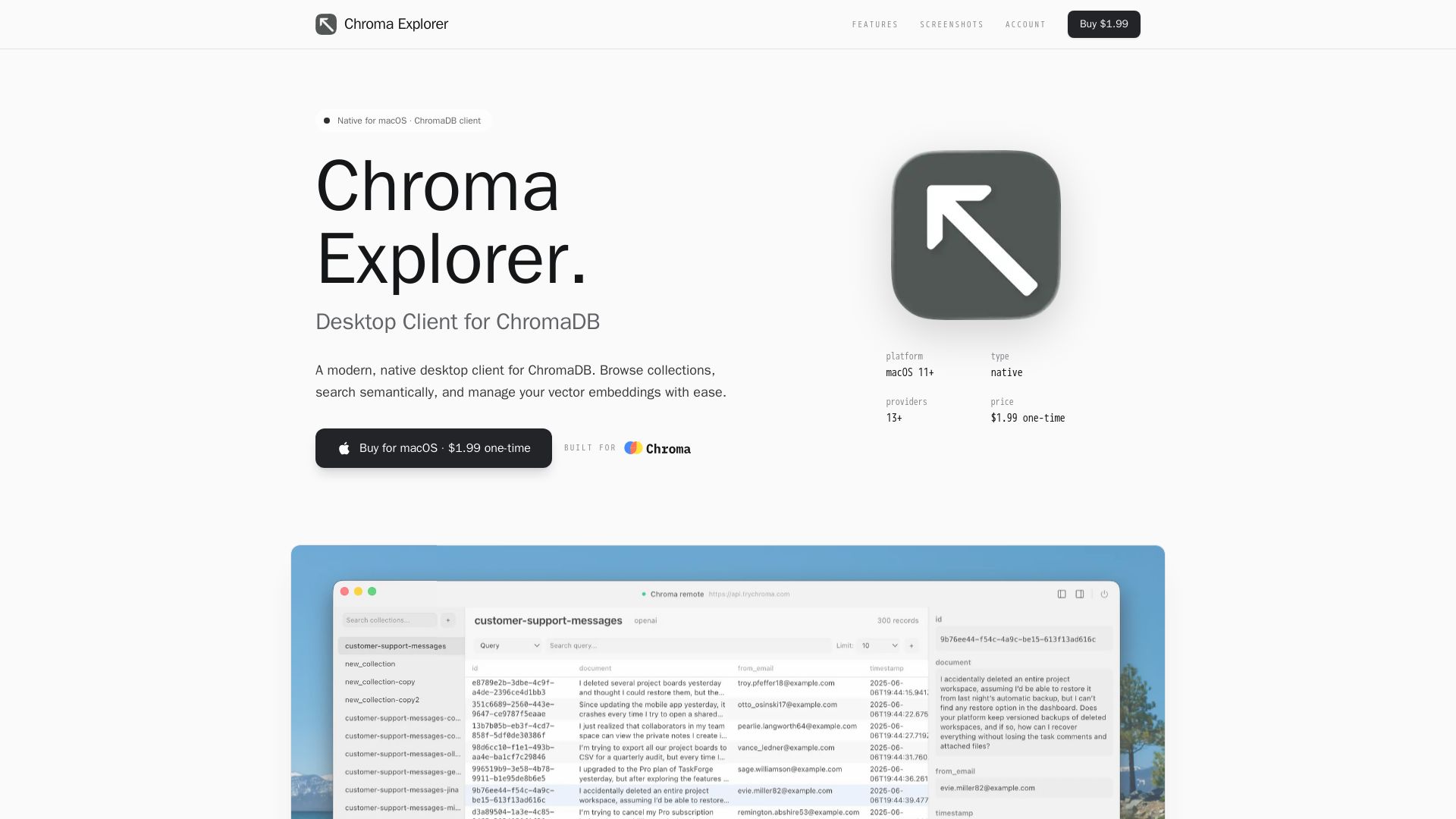Click Native for macOS ChromaDB client badge
Screen dimensions: 1456x819
pos(403,121)
